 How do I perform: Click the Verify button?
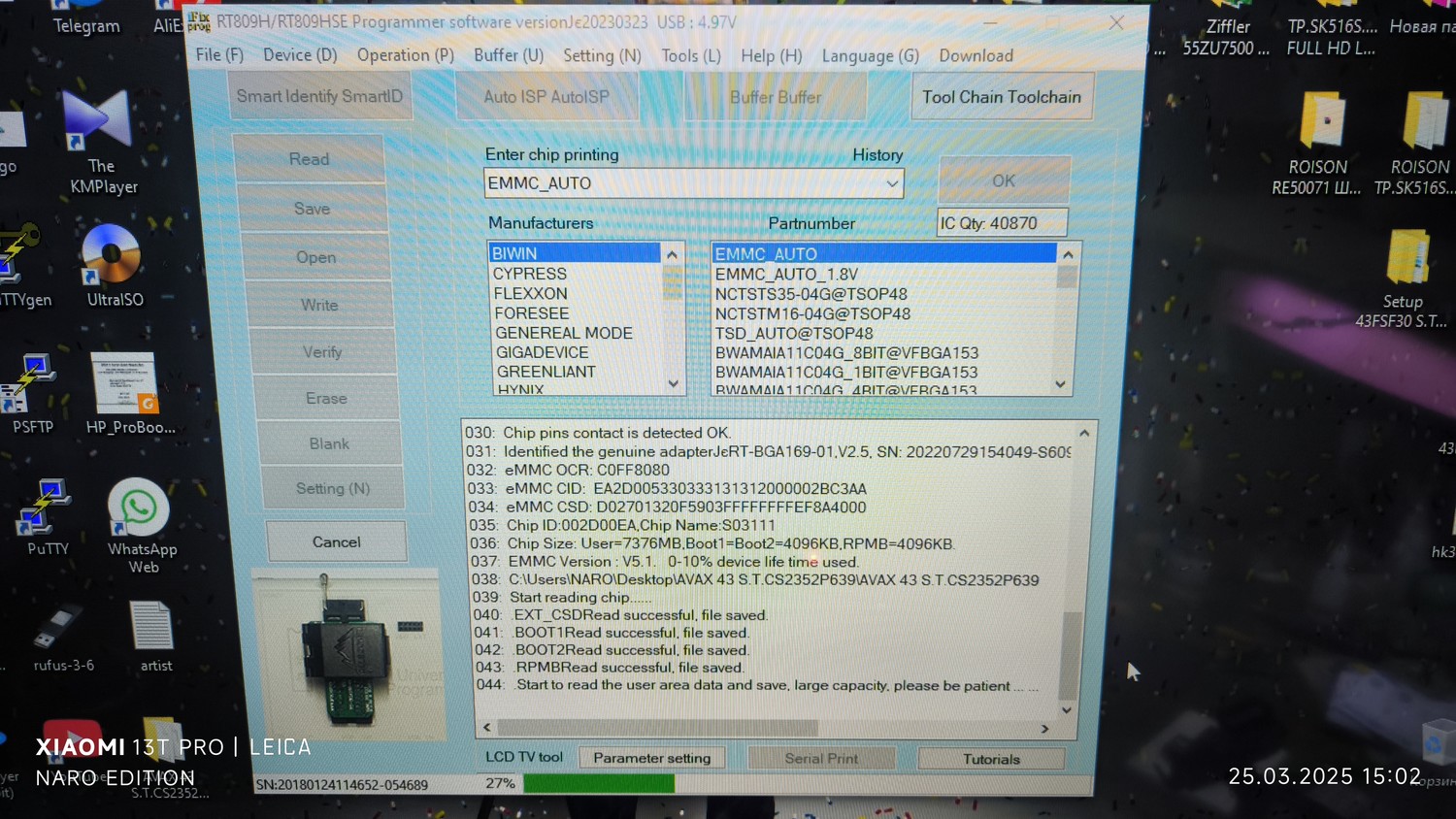(322, 351)
